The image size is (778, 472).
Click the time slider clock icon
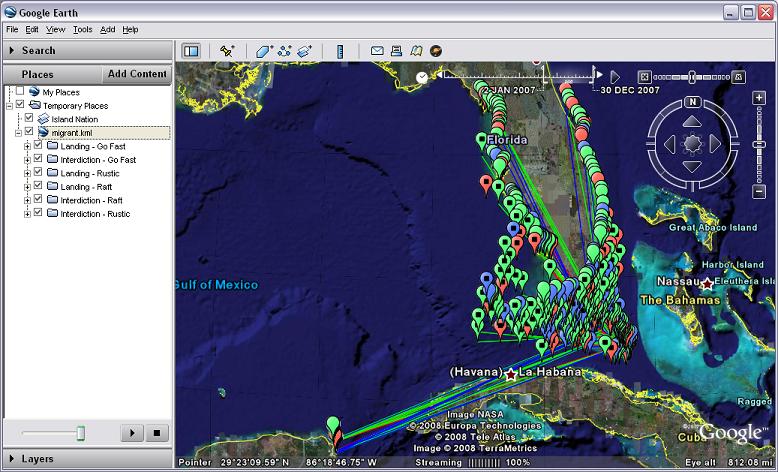coord(422,76)
